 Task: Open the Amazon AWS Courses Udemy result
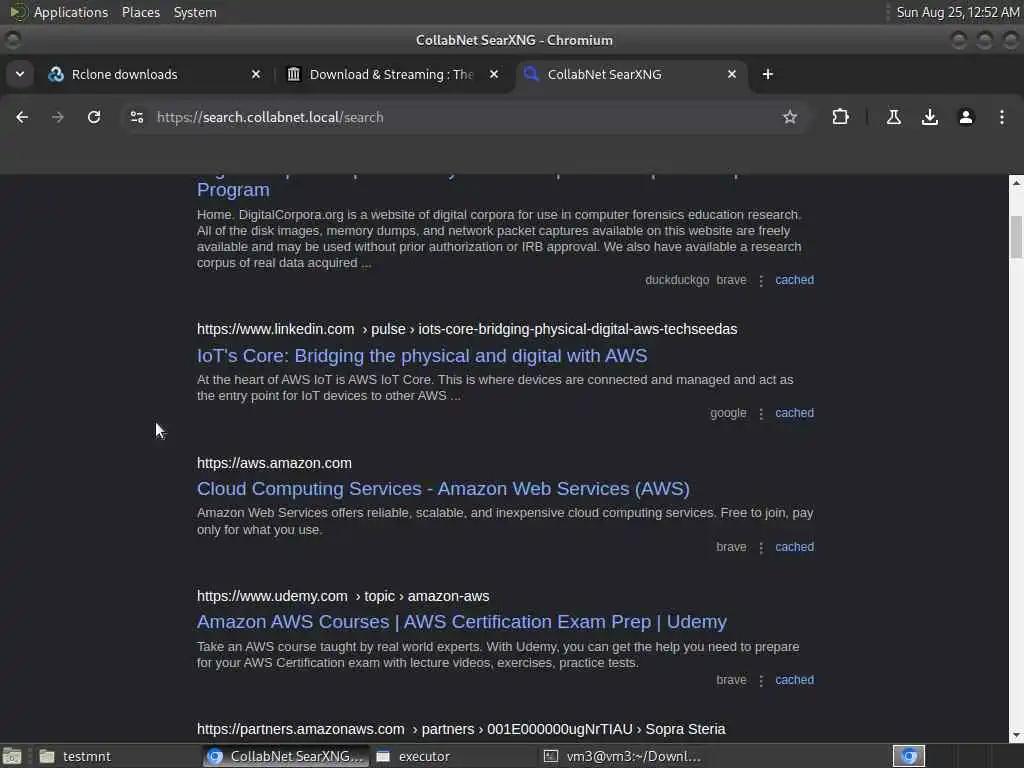coord(462,622)
